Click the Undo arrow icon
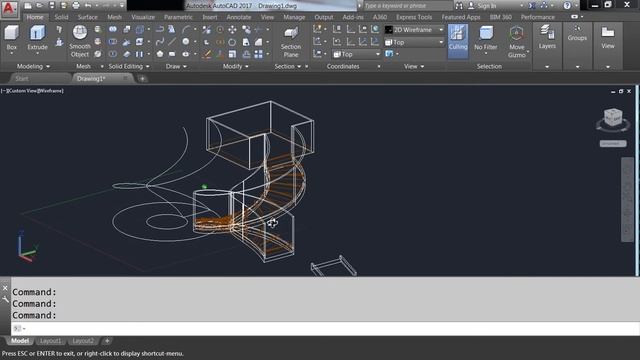Viewport: 640px width, 360px height. 88,6
